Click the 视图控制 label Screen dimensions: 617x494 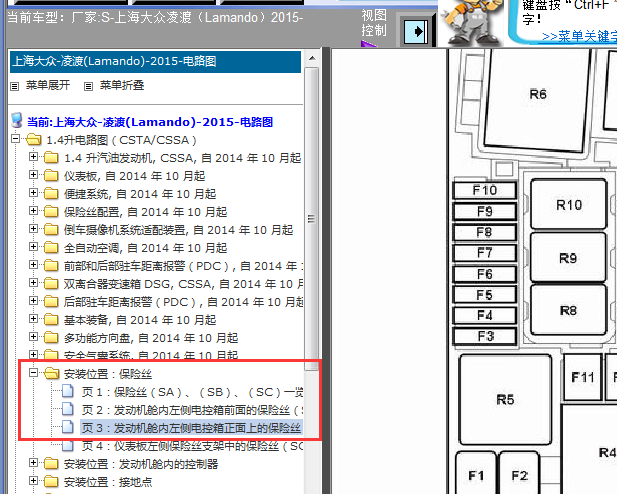click(x=374, y=23)
